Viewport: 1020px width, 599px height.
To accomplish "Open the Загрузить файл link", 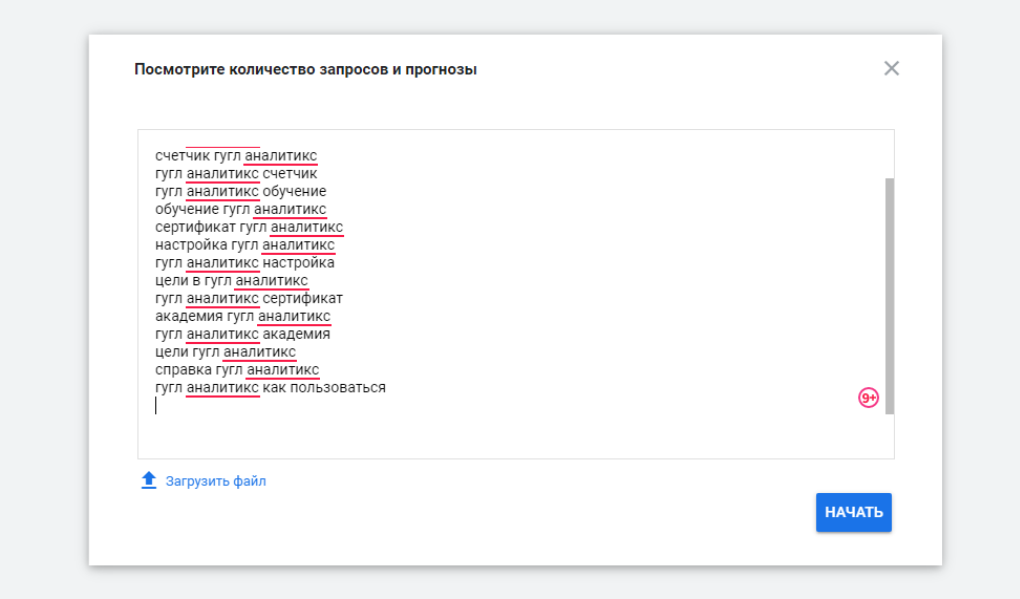I will (x=215, y=481).
